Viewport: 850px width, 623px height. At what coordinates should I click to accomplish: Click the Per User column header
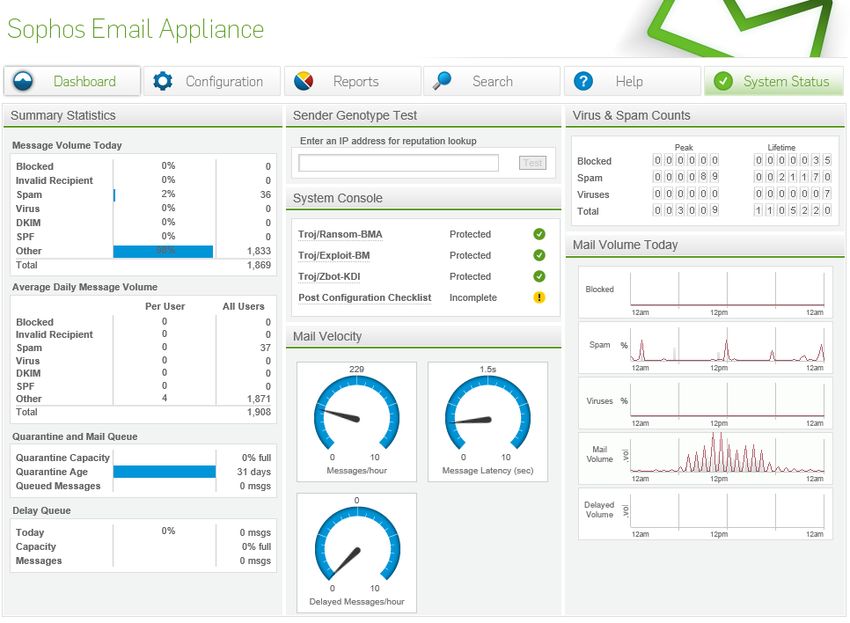tap(165, 306)
